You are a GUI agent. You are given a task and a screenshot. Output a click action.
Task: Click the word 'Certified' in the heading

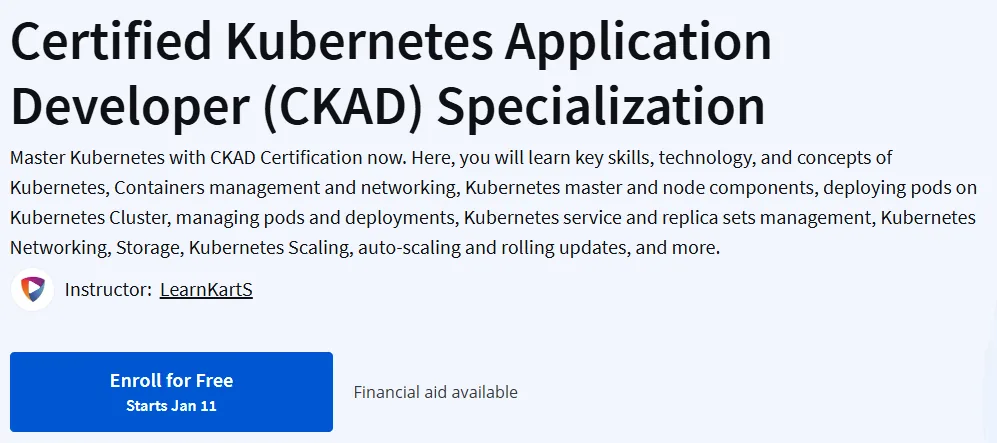pyautogui.click(x=111, y=40)
